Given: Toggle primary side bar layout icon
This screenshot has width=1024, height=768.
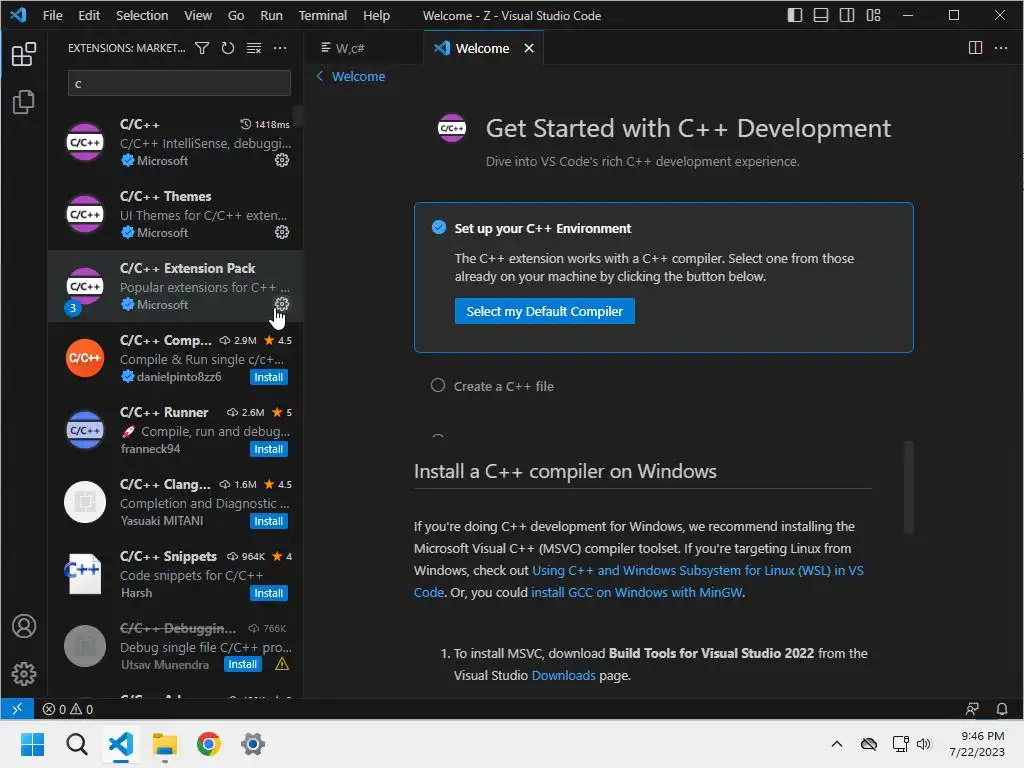Looking at the screenshot, I should pos(795,15).
